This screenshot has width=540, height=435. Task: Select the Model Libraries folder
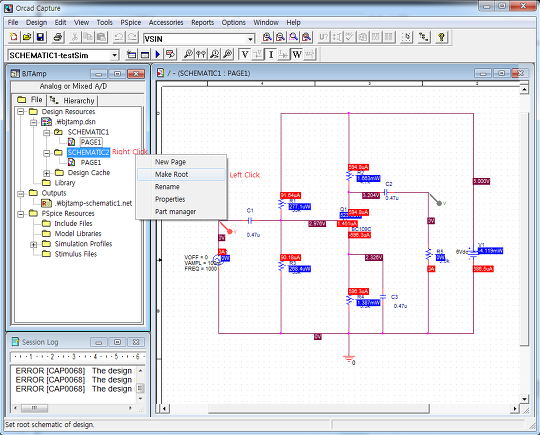[x=78, y=234]
